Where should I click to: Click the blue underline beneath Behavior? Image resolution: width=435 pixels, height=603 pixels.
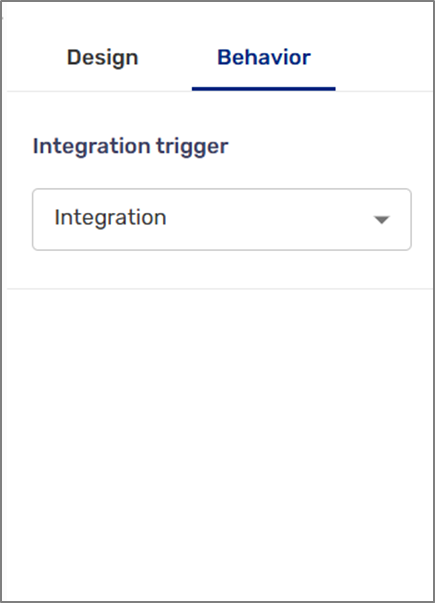(264, 89)
